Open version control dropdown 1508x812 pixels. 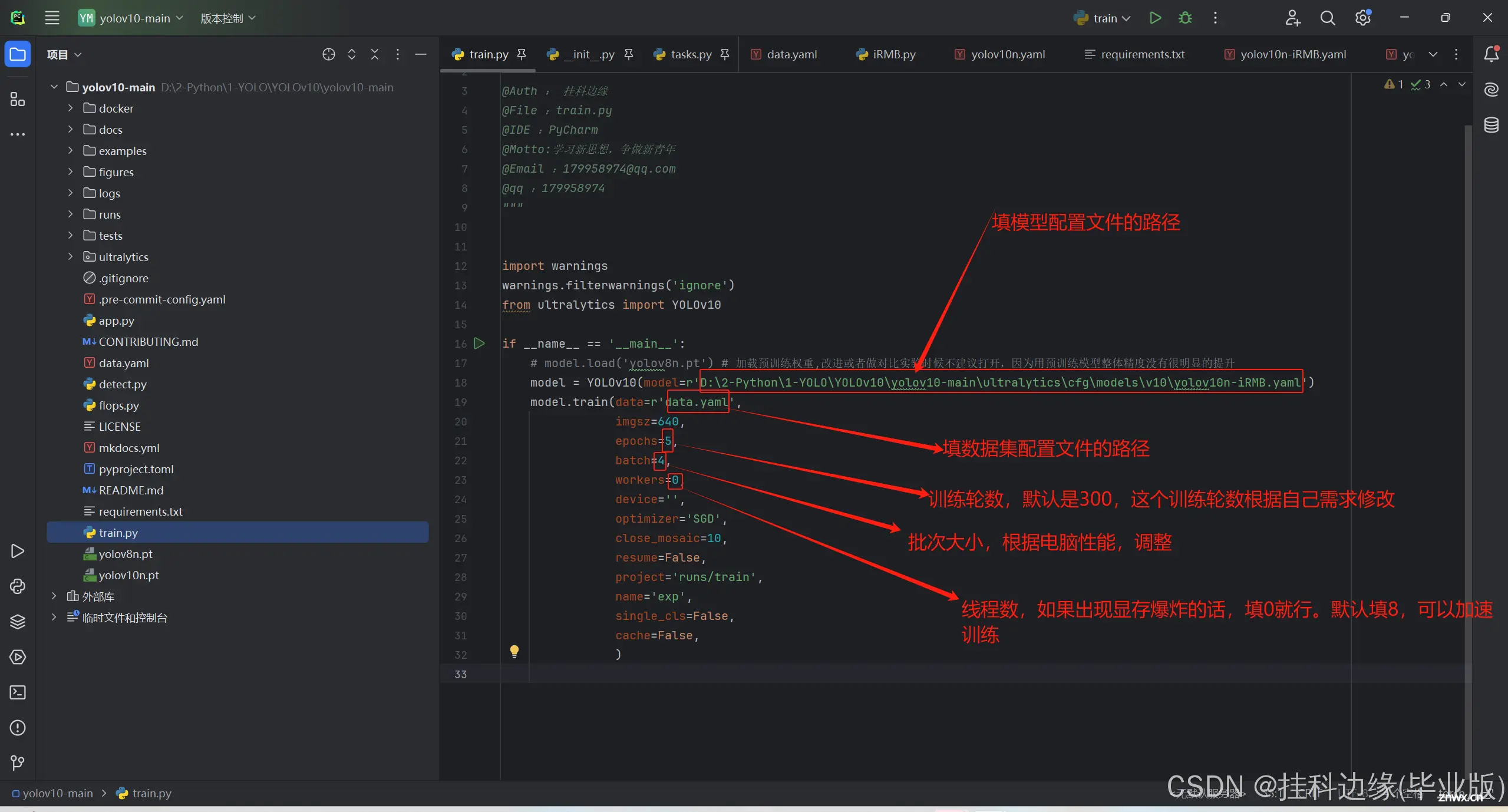coord(228,18)
